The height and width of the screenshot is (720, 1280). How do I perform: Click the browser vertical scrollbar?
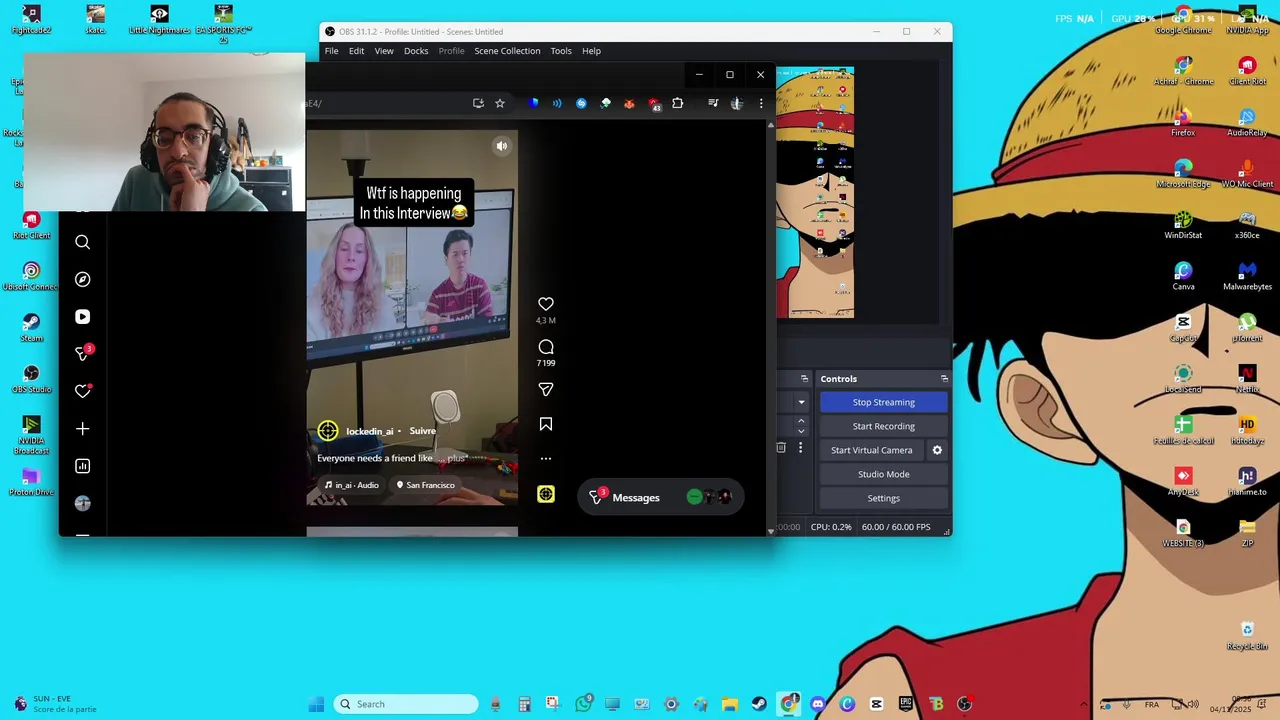pyautogui.click(x=771, y=327)
